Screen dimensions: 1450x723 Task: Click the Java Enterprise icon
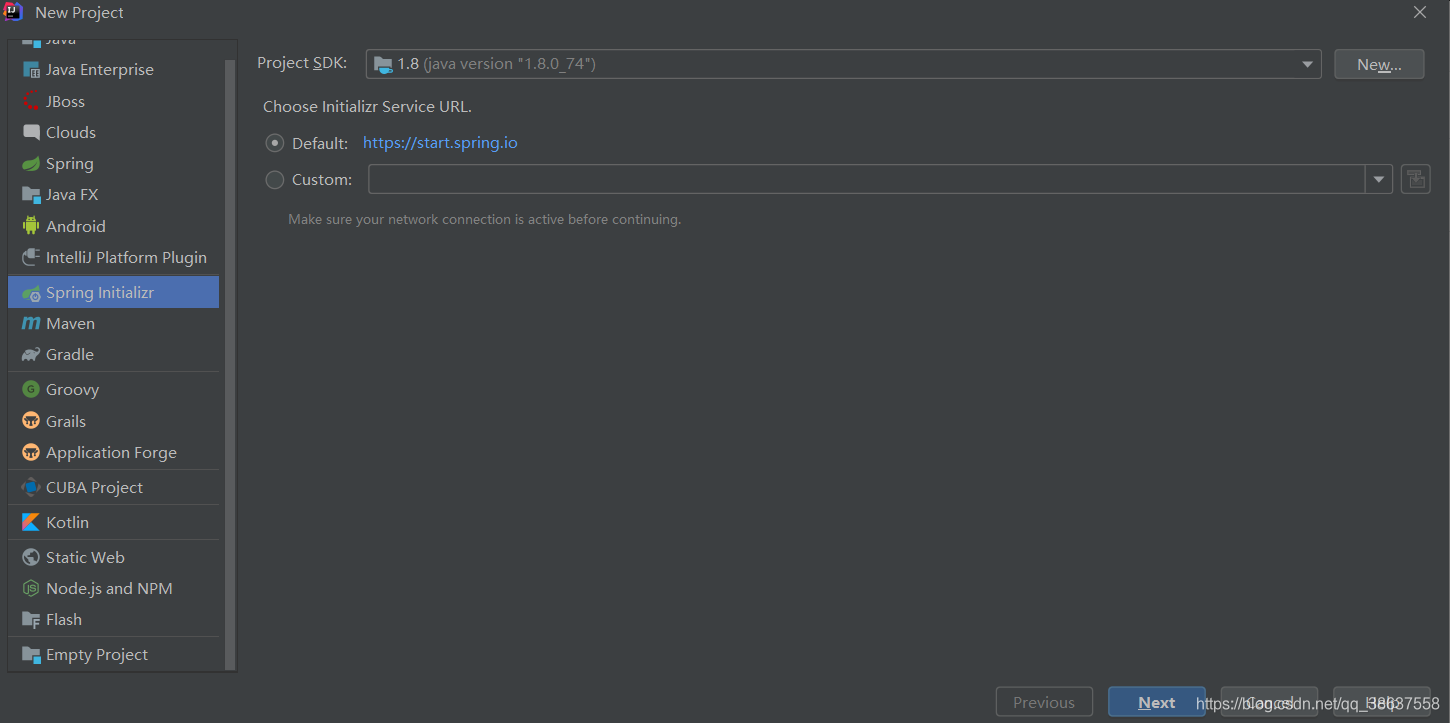(x=31, y=70)
